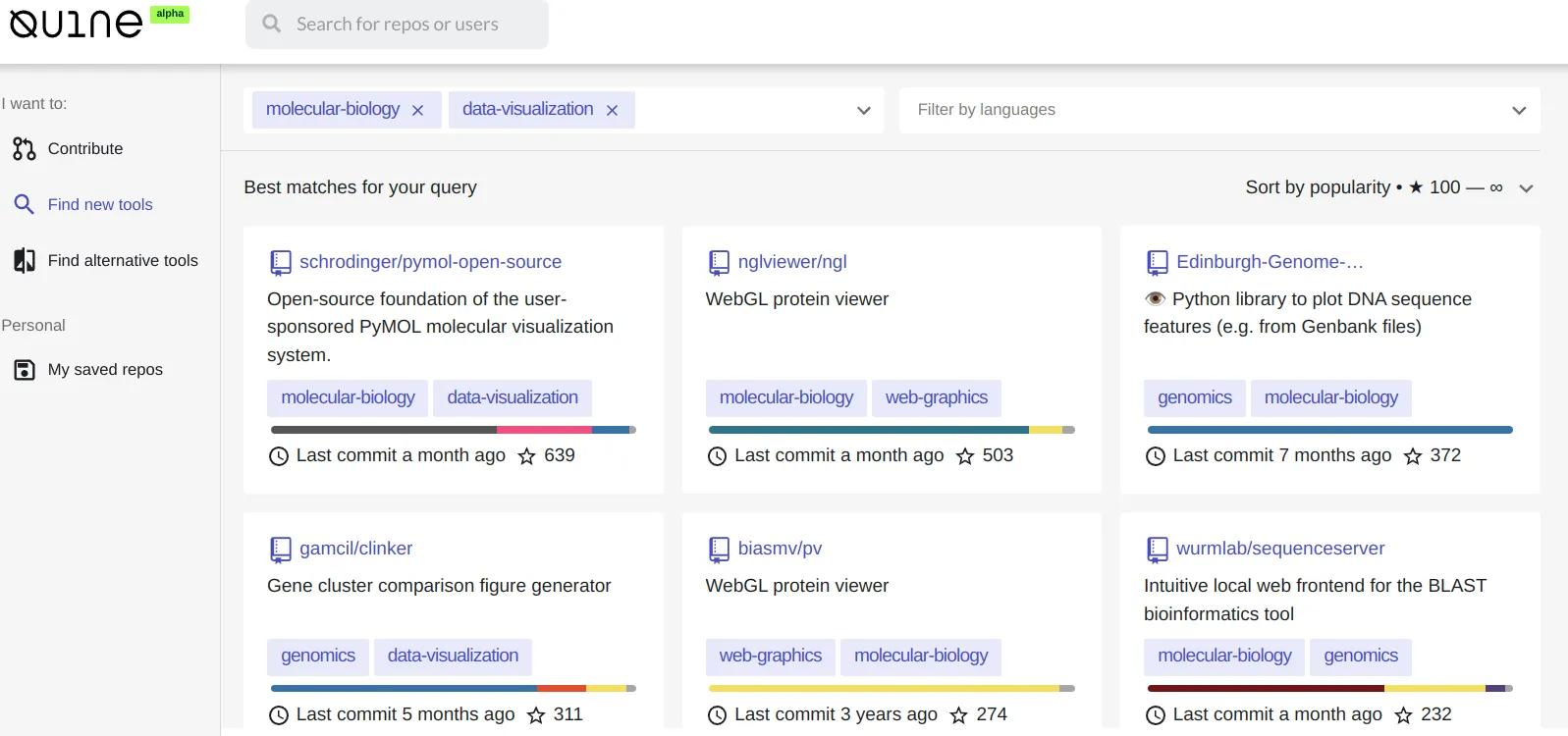Click clock icon in pymol-open-source card
The width and height of the screenshot is (1568, 736).
coord(279,456)
